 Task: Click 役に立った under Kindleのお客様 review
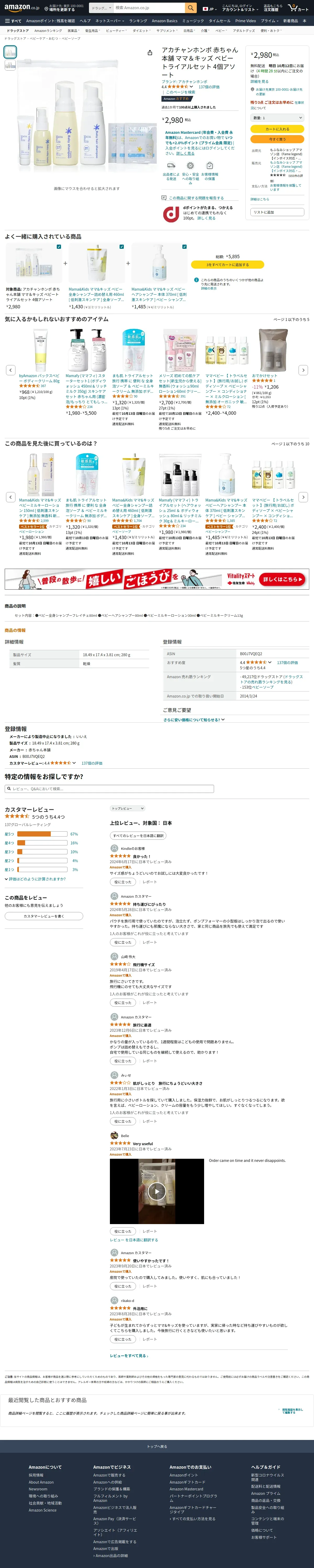coord(122,882)
